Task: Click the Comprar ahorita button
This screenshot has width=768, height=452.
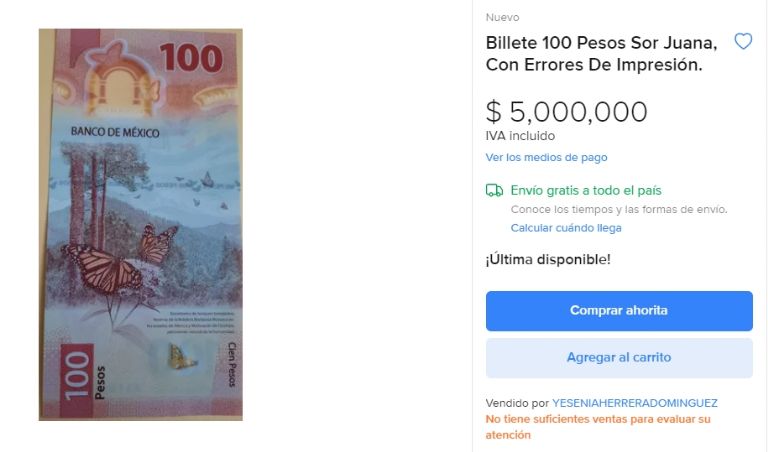Action: [619, 310]
